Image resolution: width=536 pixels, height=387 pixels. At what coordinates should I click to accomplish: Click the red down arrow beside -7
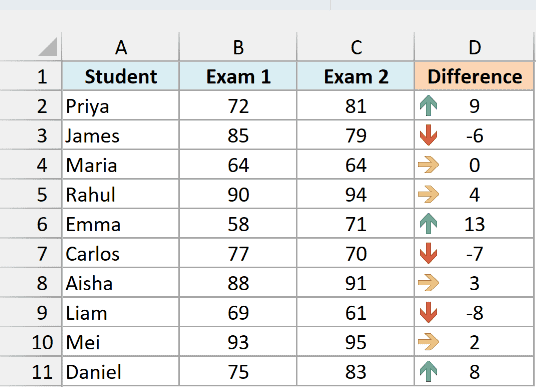coord(428,253)
